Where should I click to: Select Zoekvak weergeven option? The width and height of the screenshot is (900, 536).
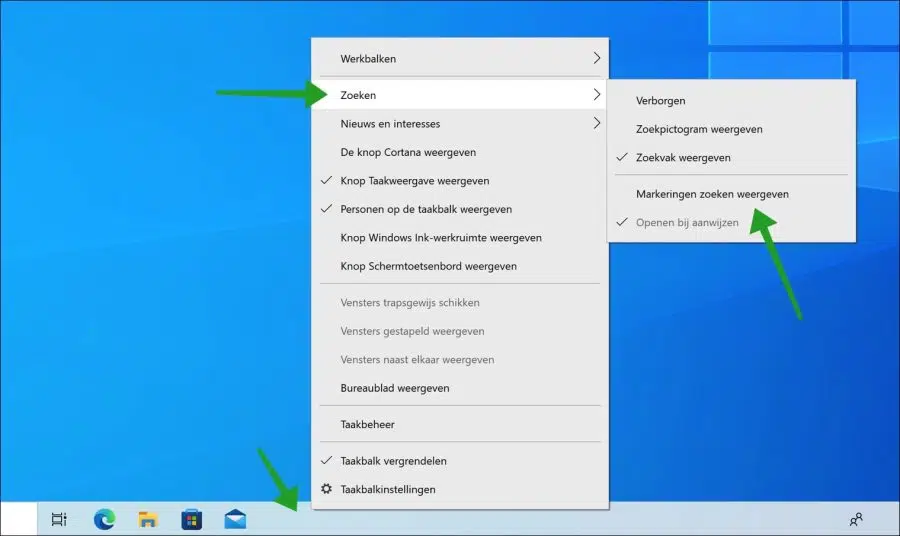click(x=731, y=158)
